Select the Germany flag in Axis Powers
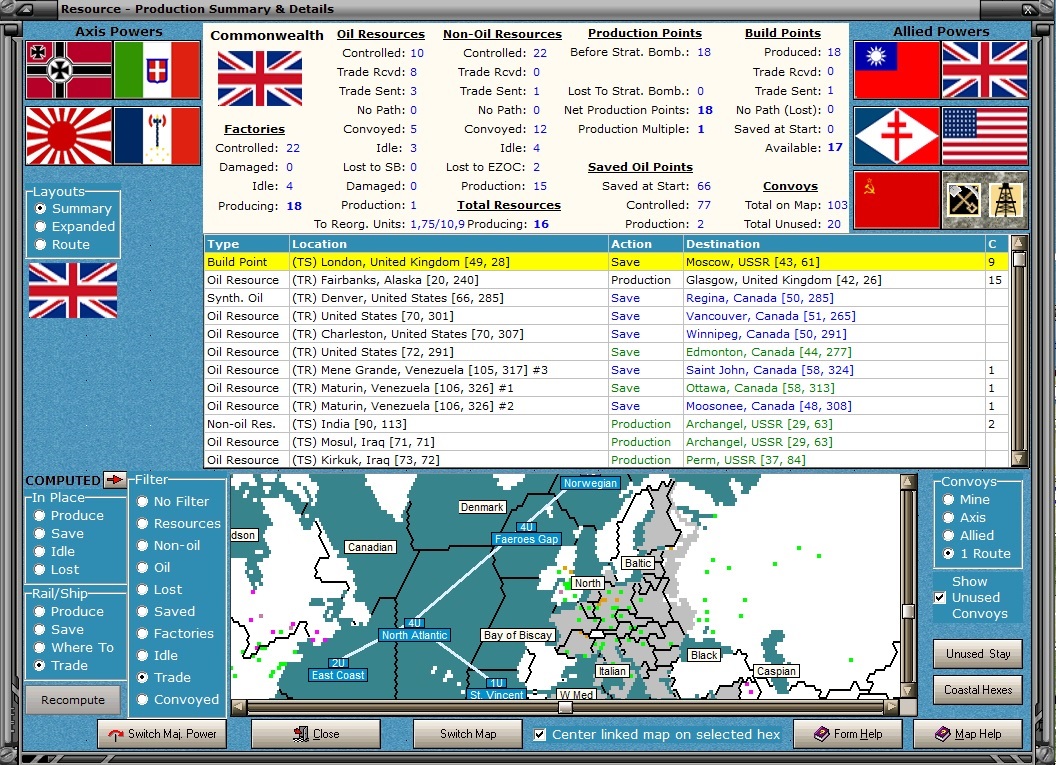1056x765 pixels. coord(69,70)
